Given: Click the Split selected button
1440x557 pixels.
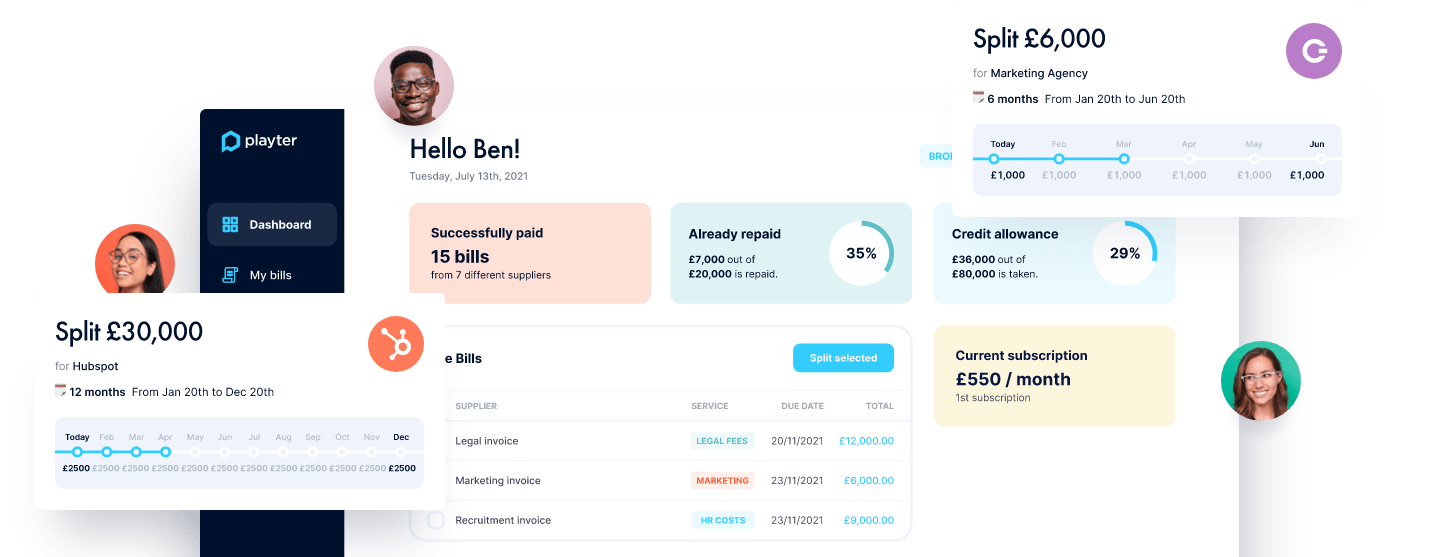Looking at the screenshot, I should [844, 358].
